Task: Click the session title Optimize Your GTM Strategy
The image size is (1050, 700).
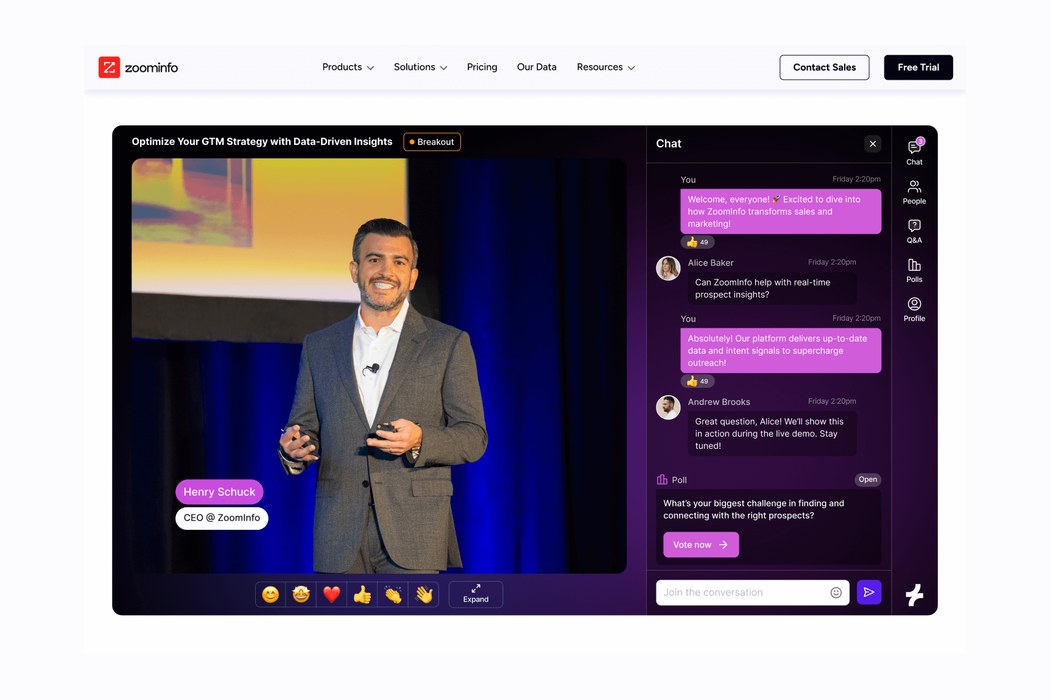Action: click(262, 141)
